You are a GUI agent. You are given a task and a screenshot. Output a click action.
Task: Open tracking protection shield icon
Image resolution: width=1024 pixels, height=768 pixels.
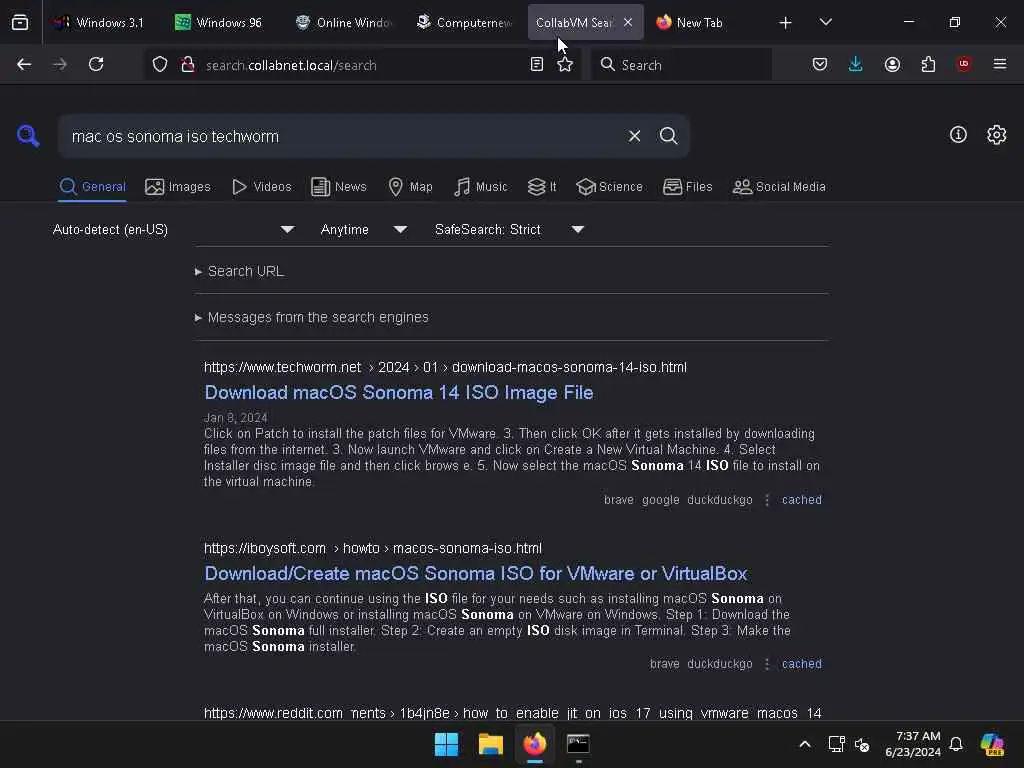(x=160, y=65)
